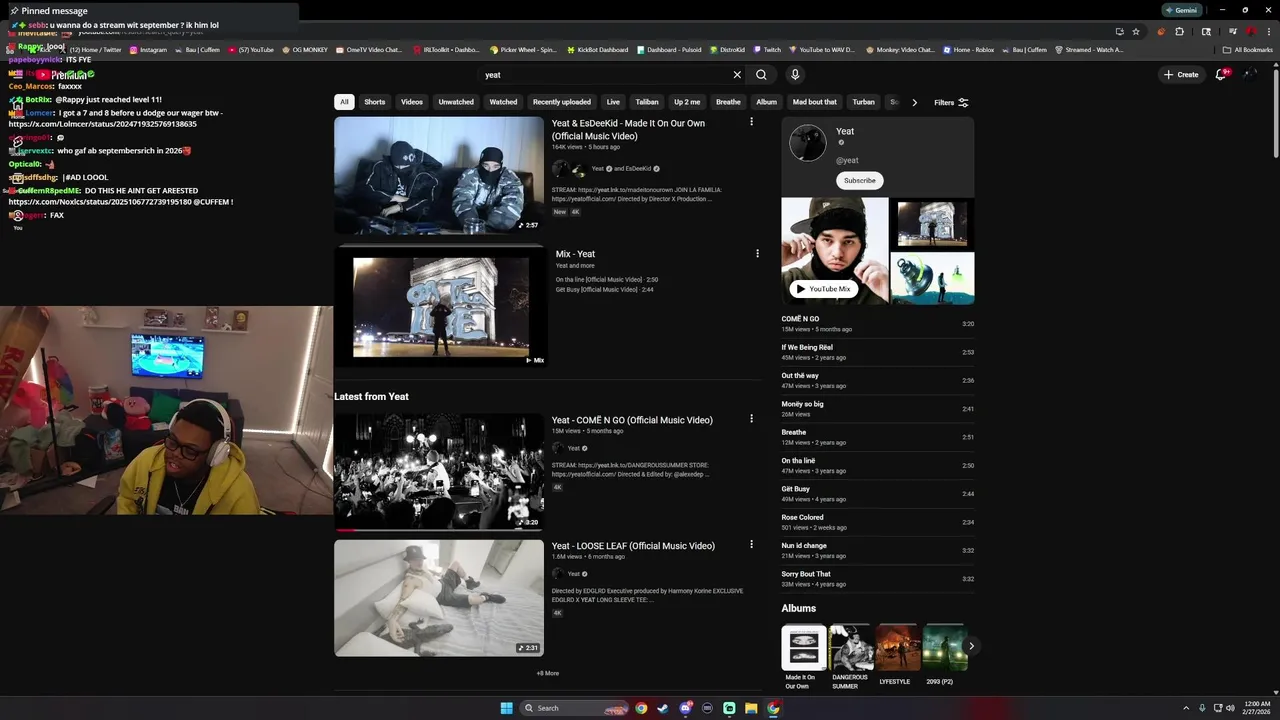
Task: Select the Recently uploaded filter chip
Action: point(561,102)
